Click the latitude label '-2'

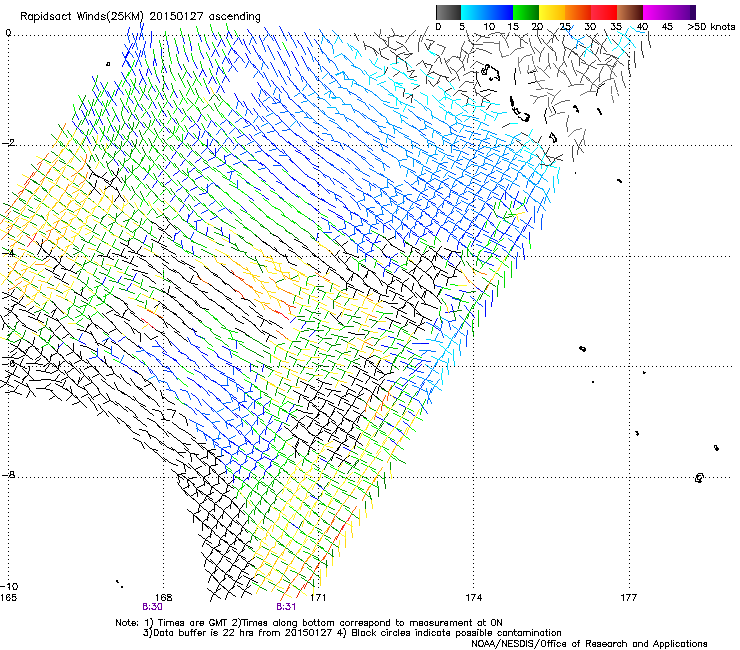(8, 143)
